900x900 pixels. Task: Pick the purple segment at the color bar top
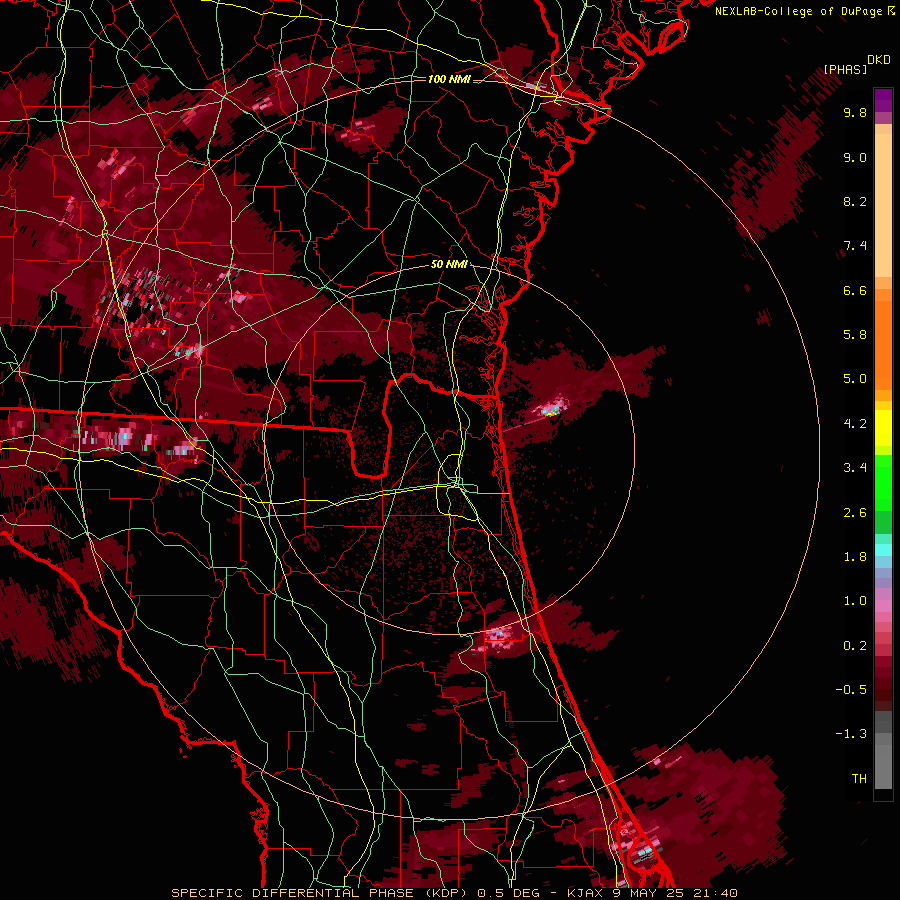[883, 100]
